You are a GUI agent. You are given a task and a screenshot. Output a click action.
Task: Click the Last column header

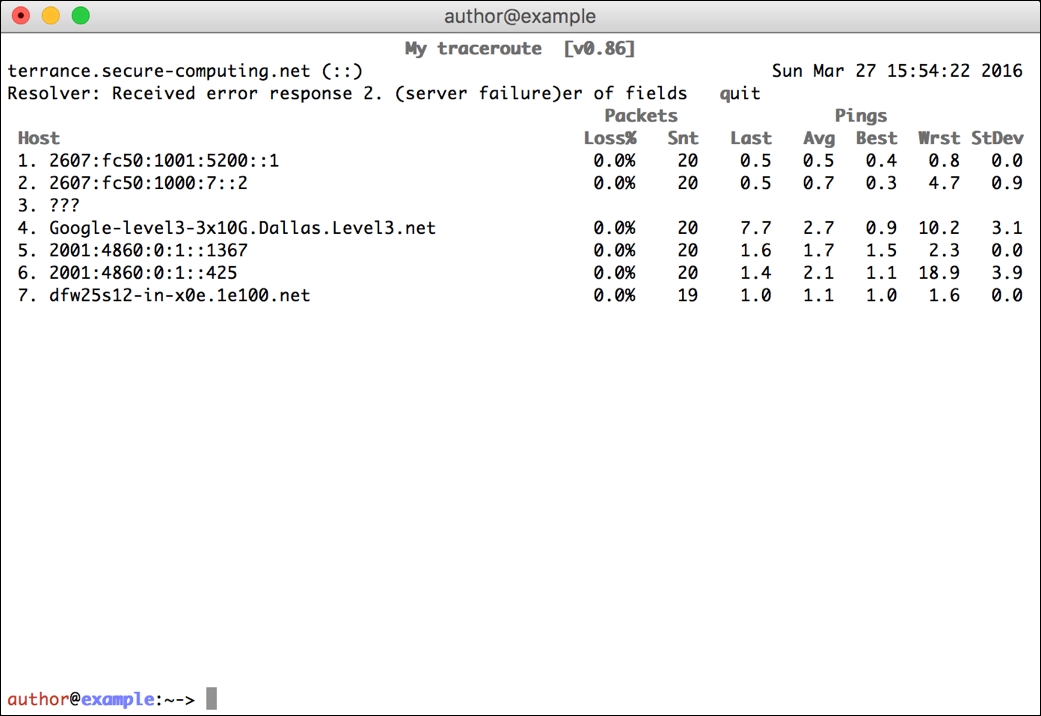751,138
